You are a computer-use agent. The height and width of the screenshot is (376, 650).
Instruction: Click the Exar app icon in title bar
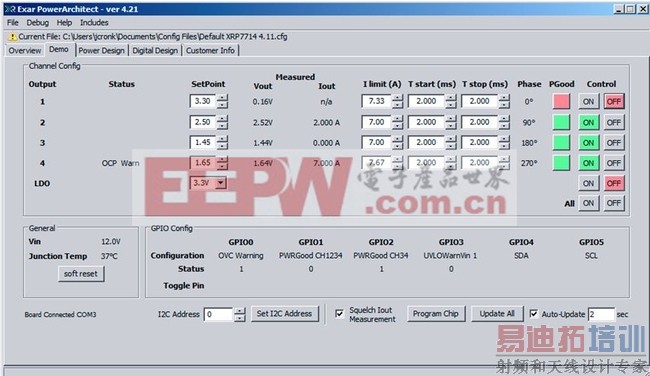coord(10,9)
